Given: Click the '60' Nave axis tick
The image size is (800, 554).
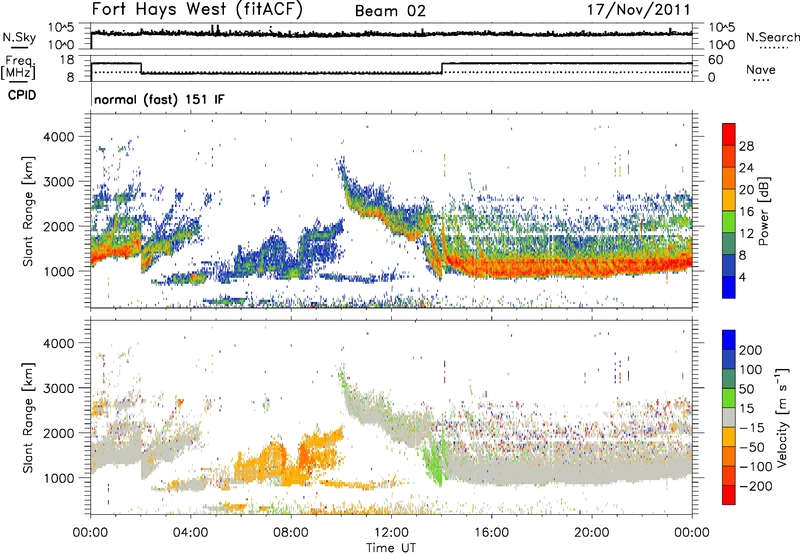Looking at the screenshot, I should 716,60.
